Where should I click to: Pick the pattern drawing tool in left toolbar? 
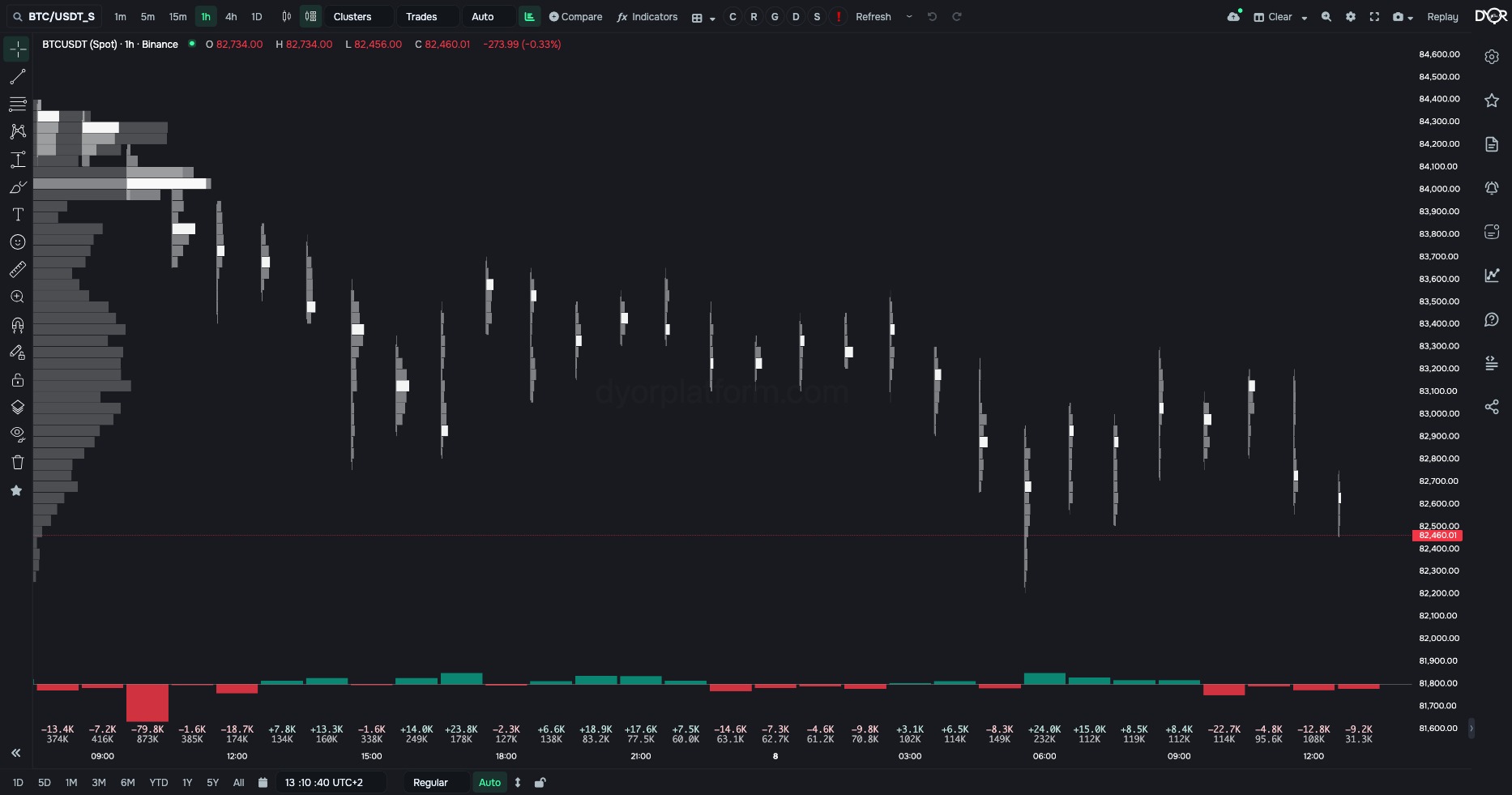[18, 131]
